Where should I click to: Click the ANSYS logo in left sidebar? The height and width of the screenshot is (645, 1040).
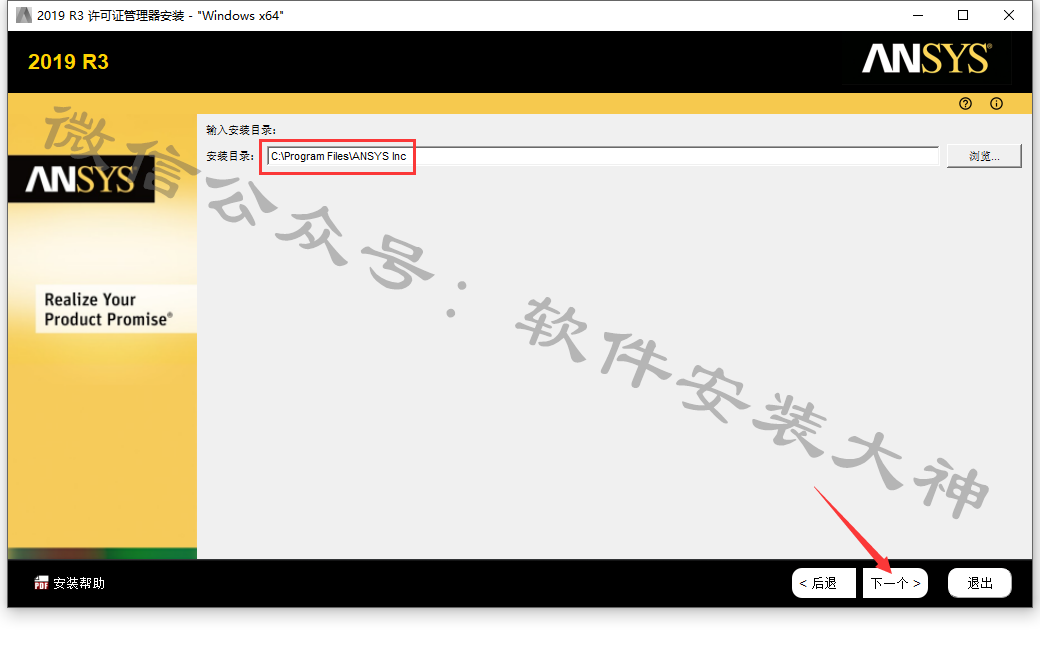[80, 179]
